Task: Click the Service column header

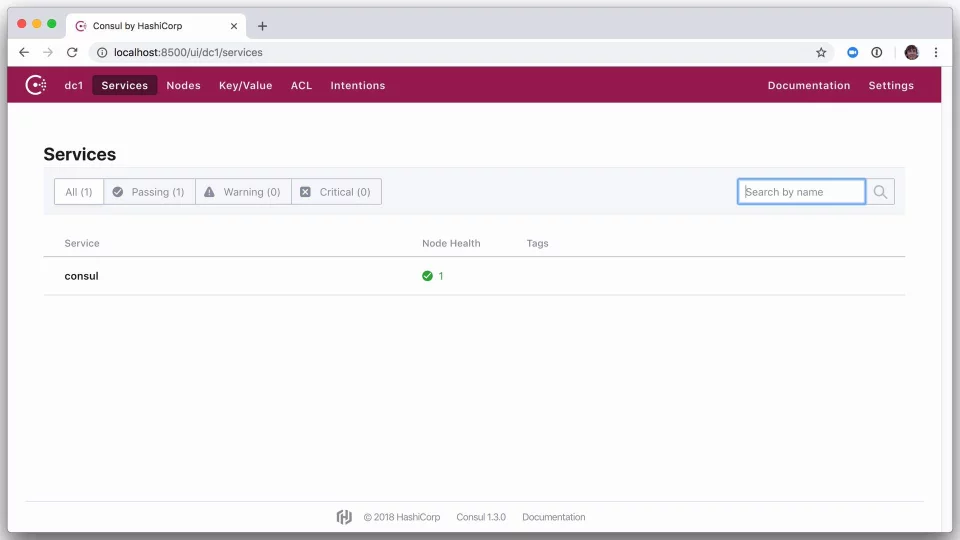Action: click(82, 243)
